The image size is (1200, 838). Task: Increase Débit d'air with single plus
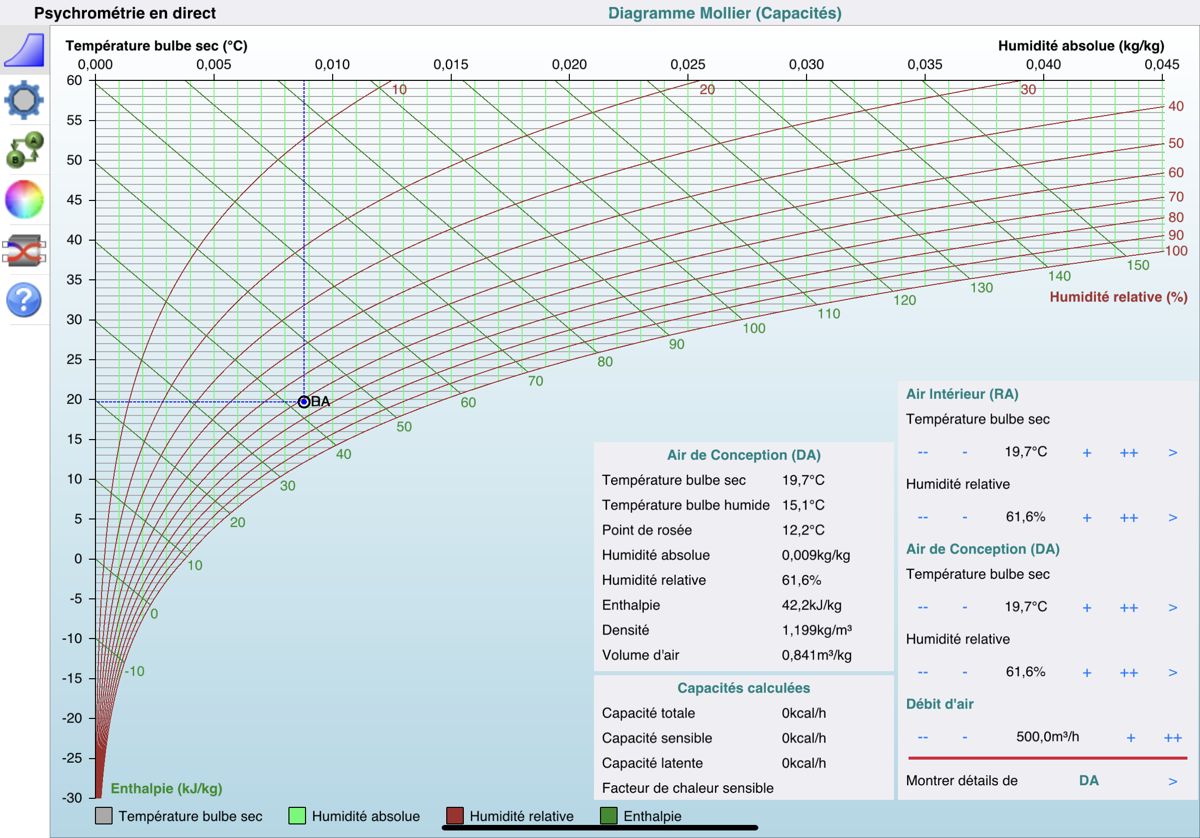coord(1131,737)
